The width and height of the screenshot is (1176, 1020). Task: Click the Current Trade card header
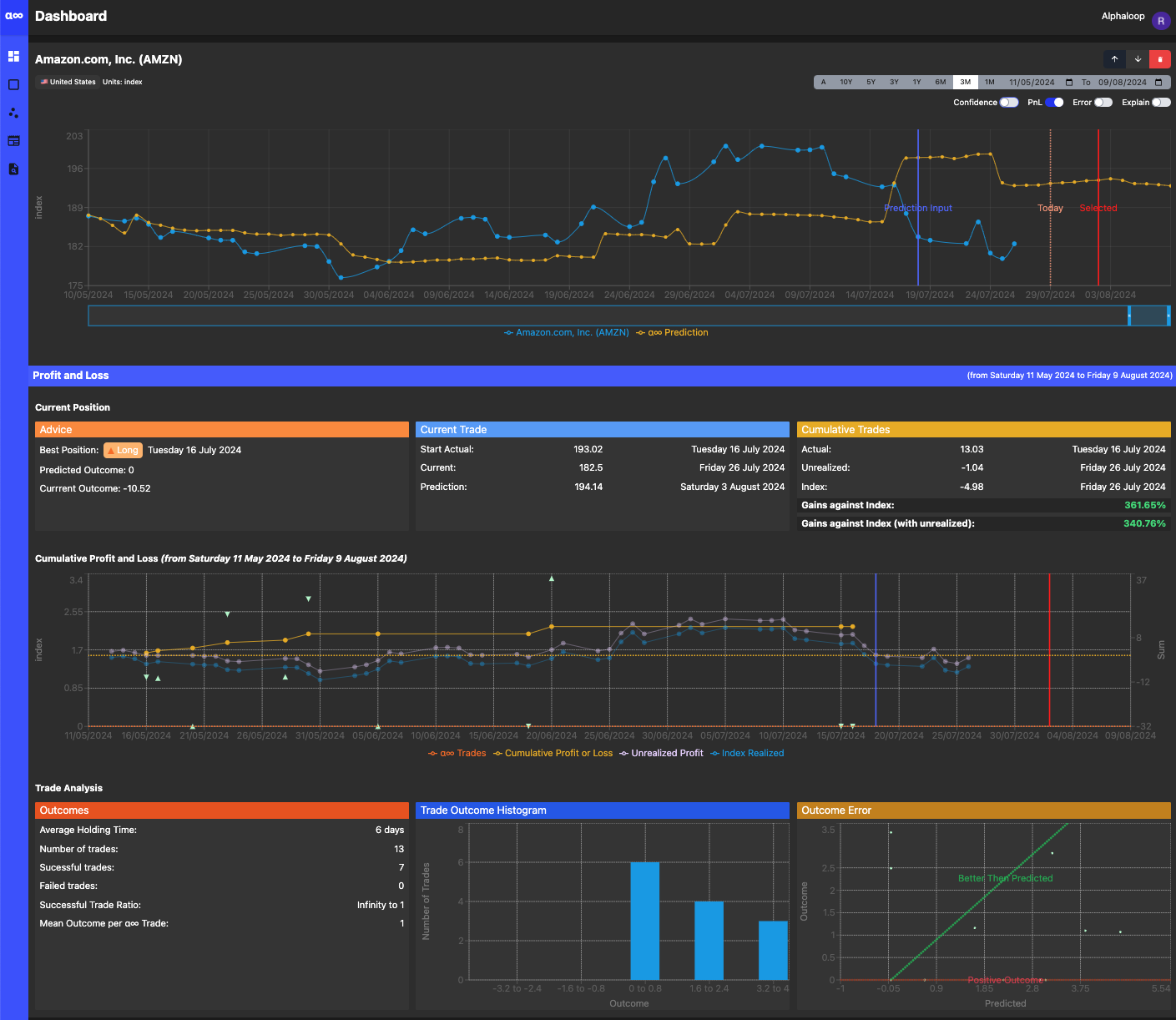point(603,430)
